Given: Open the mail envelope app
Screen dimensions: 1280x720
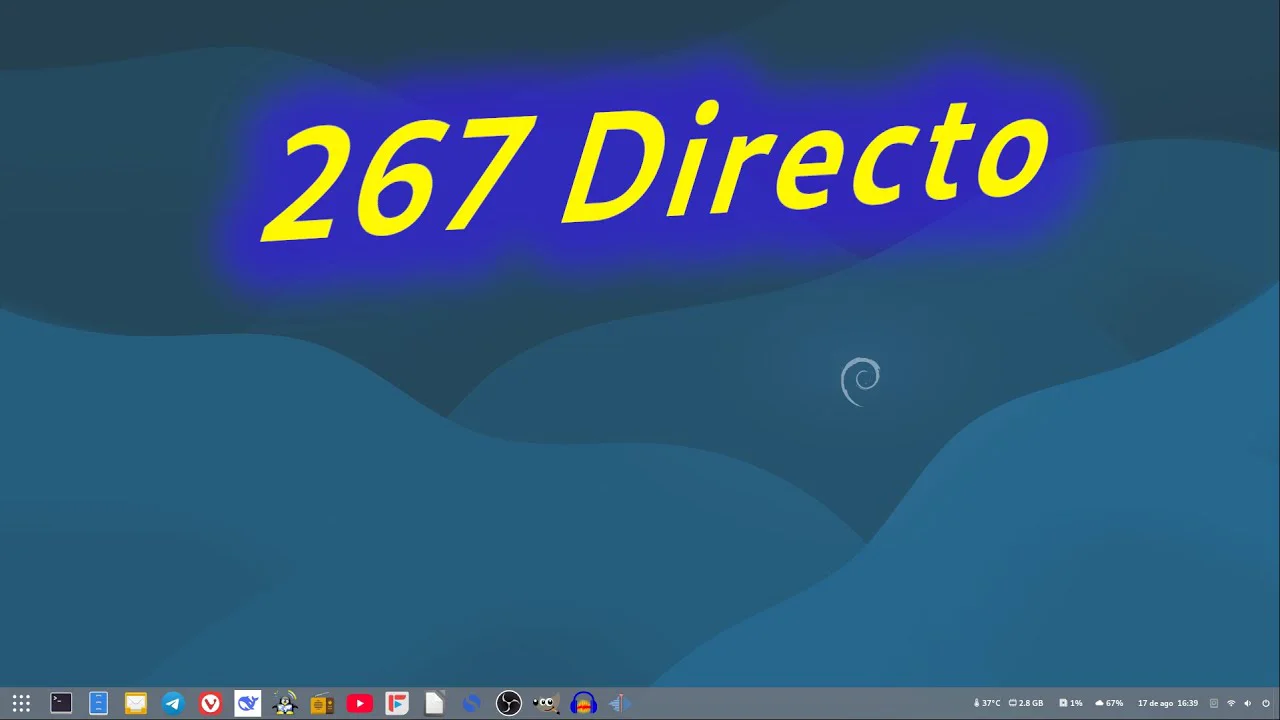Looking at the screenshot, I should point(135,704).
